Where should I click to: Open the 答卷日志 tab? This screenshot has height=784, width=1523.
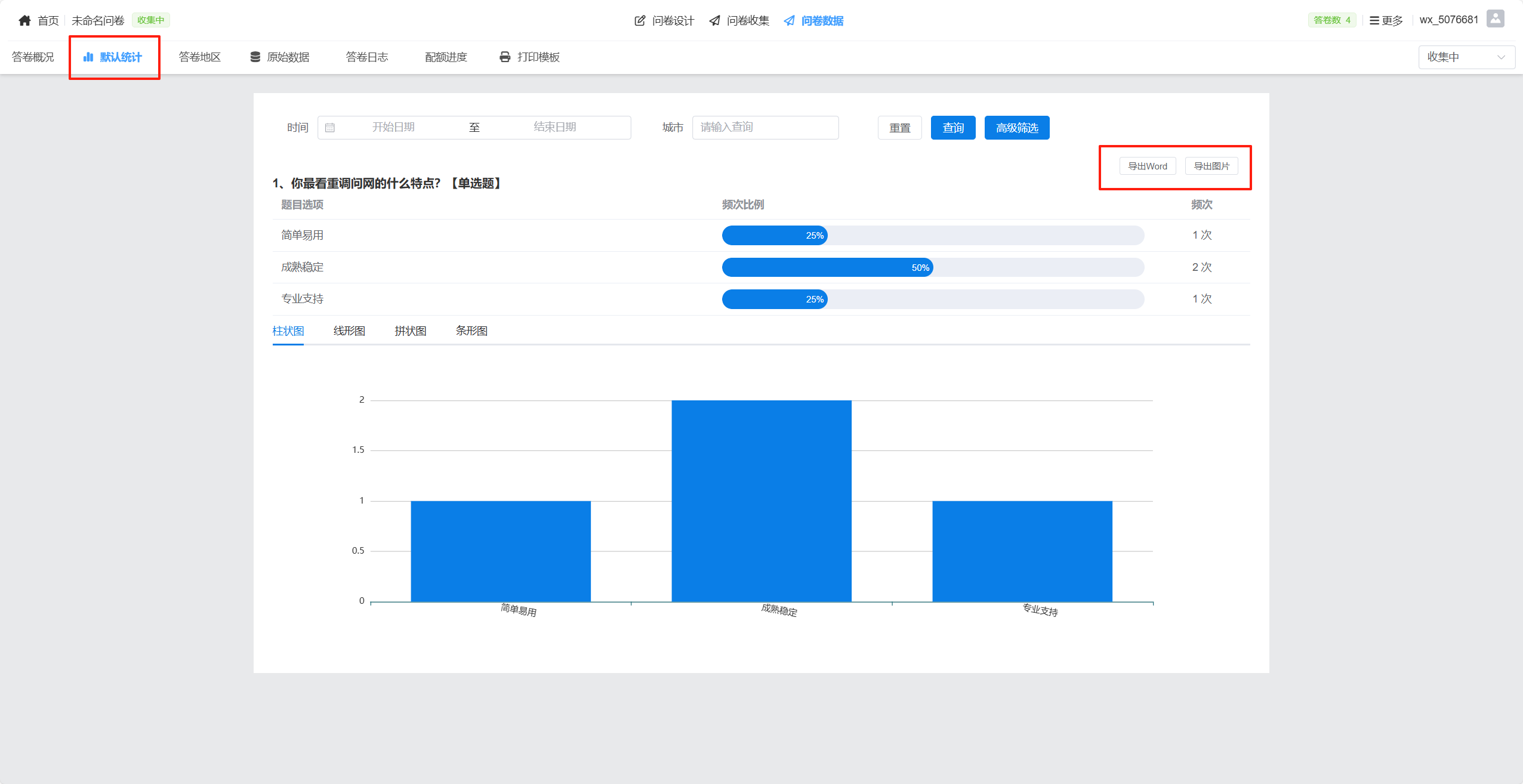(367, 57)
